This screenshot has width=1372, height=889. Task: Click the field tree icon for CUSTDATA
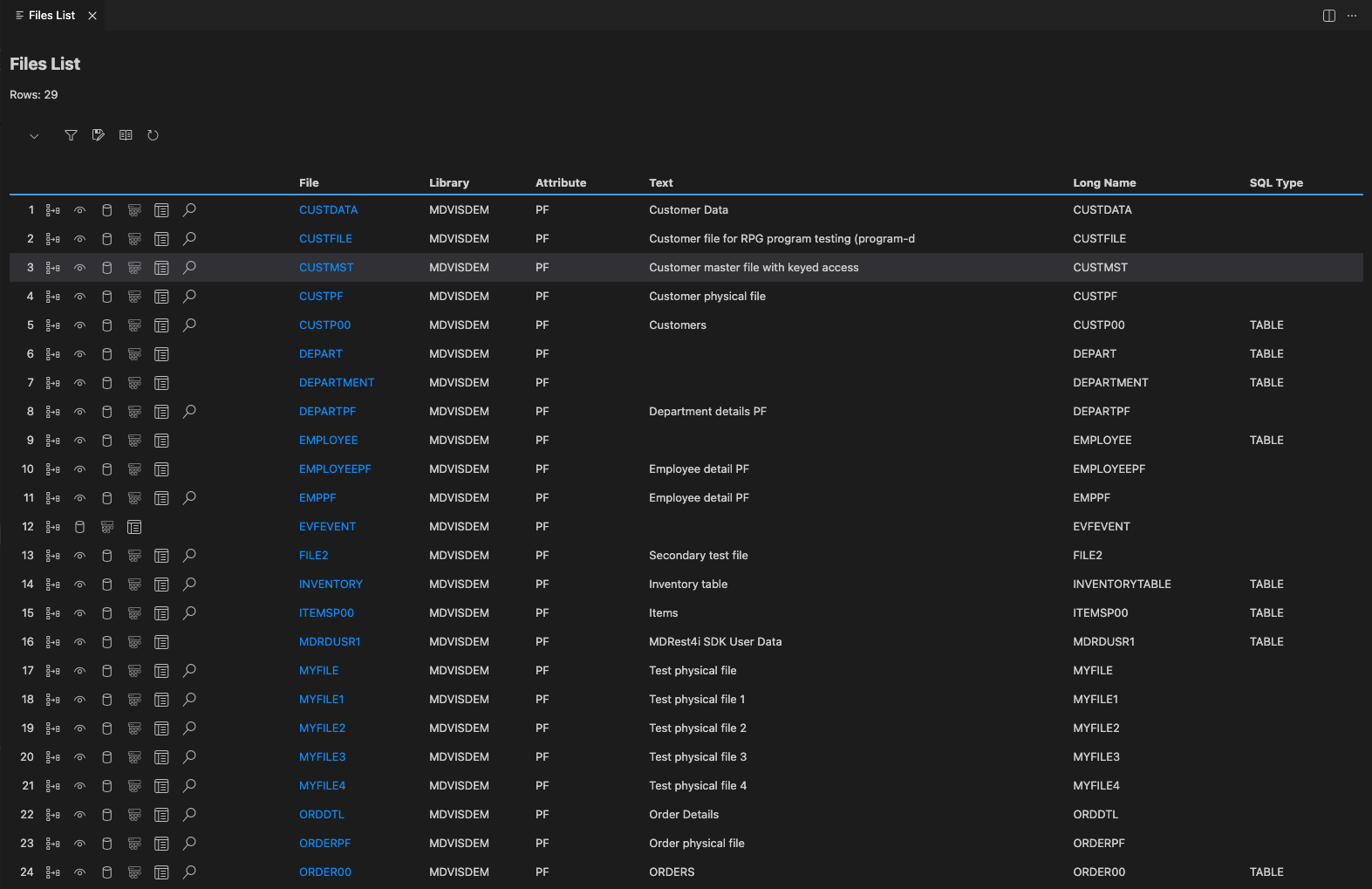pos(53,210)
